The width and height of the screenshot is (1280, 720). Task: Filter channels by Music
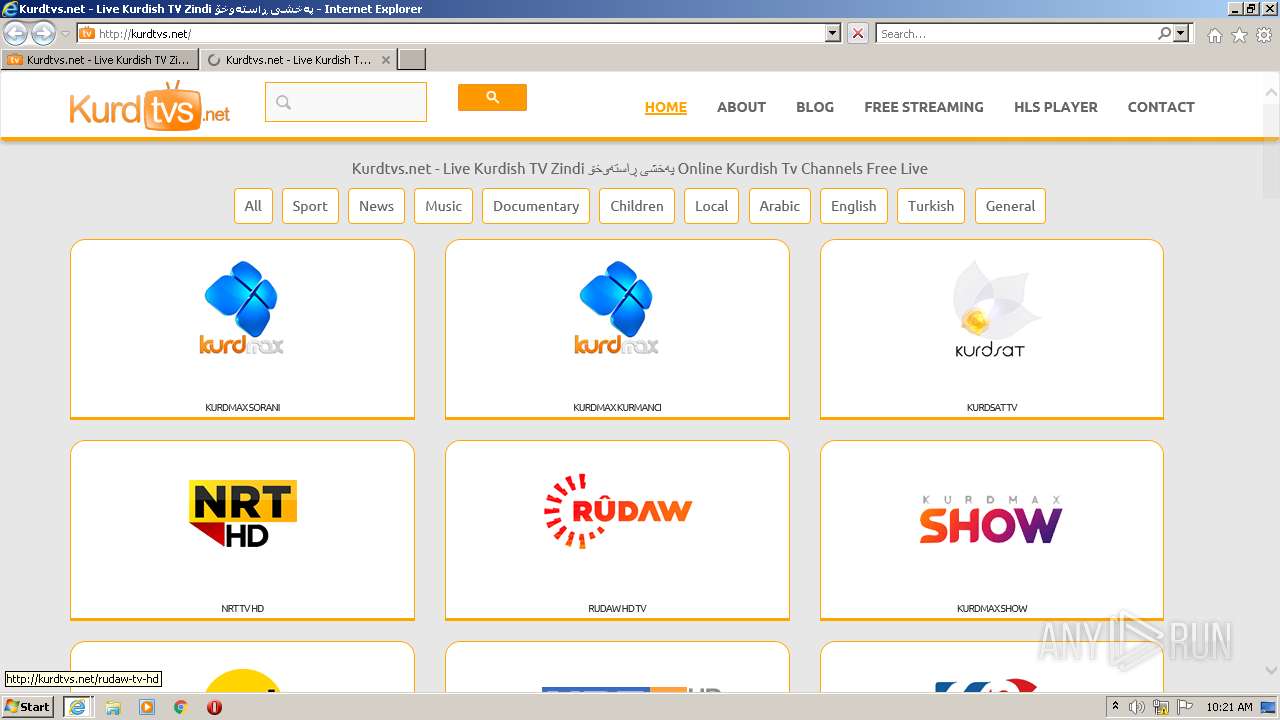click(443, 206)
